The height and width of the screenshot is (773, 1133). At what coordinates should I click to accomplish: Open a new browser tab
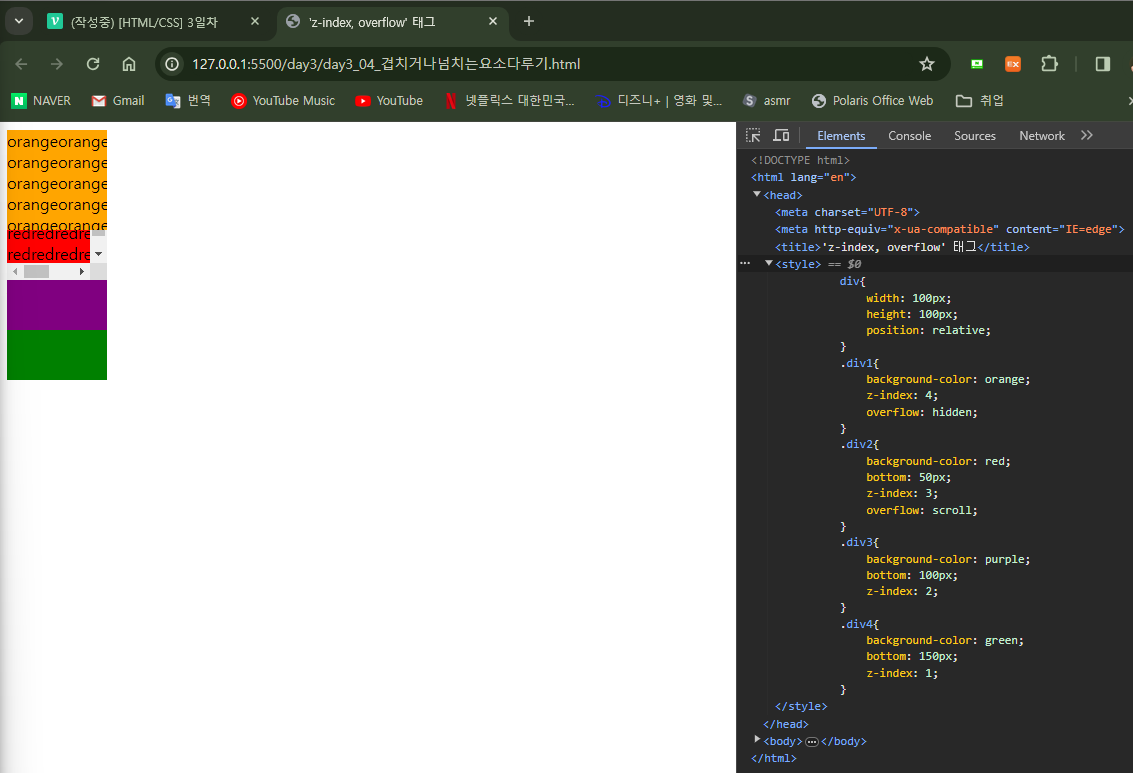pos(529,22)
